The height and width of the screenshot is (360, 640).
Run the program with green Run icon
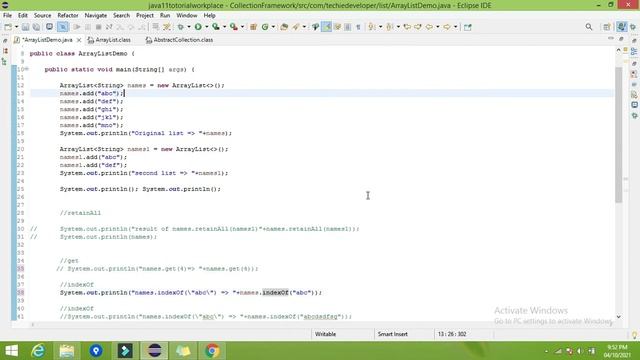click(198, 27)
